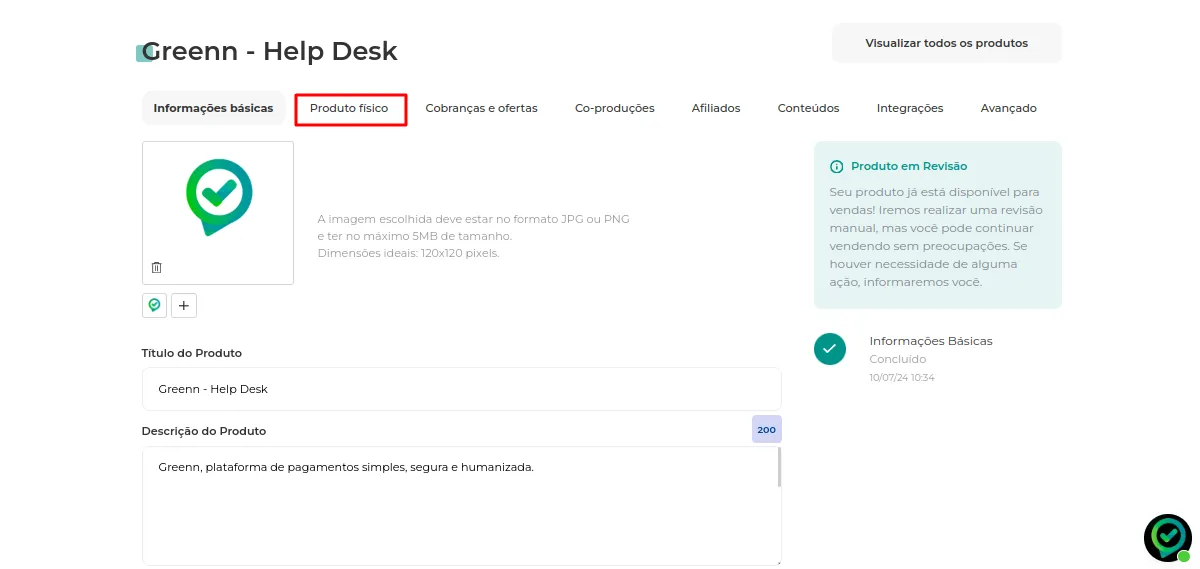The width and height of the screenshot is (1200, 569).
Task: Click the large product logo image
Action: pos(219,197)
